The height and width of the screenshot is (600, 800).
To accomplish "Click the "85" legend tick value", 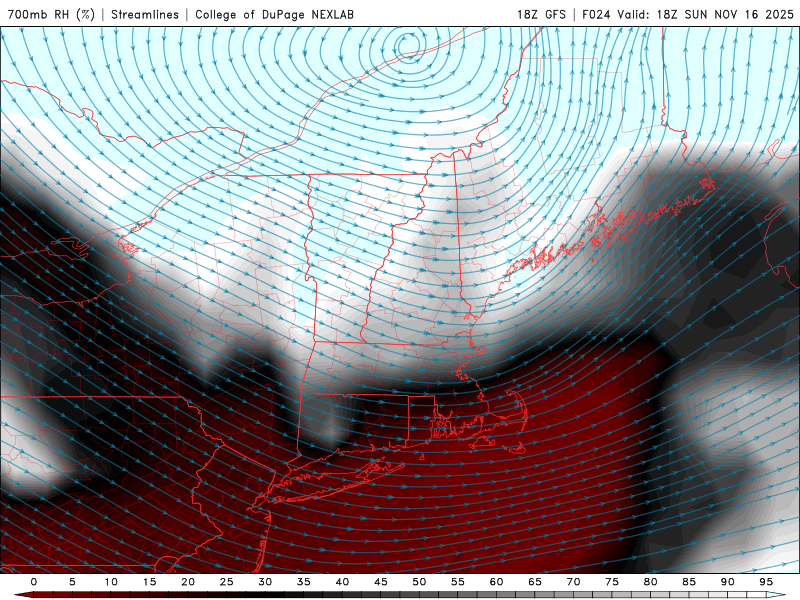I will [689, 582].
